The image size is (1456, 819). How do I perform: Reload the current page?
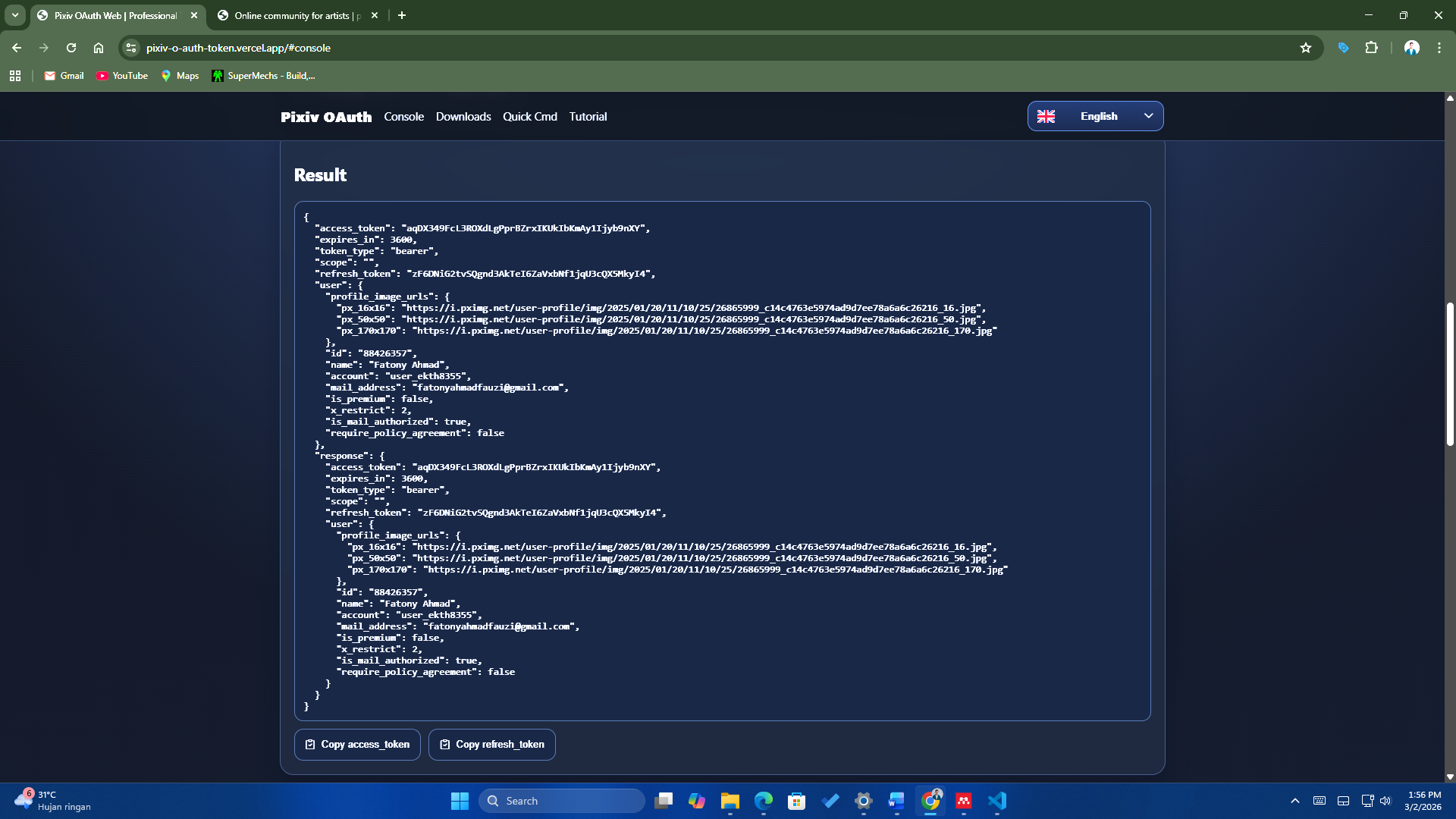coord(71,48)
